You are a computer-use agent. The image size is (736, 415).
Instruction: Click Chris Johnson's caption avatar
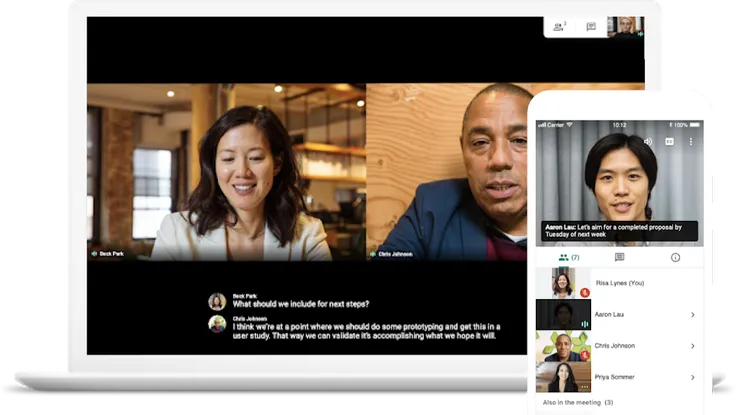pyautogui.click(x=217, y=324)
